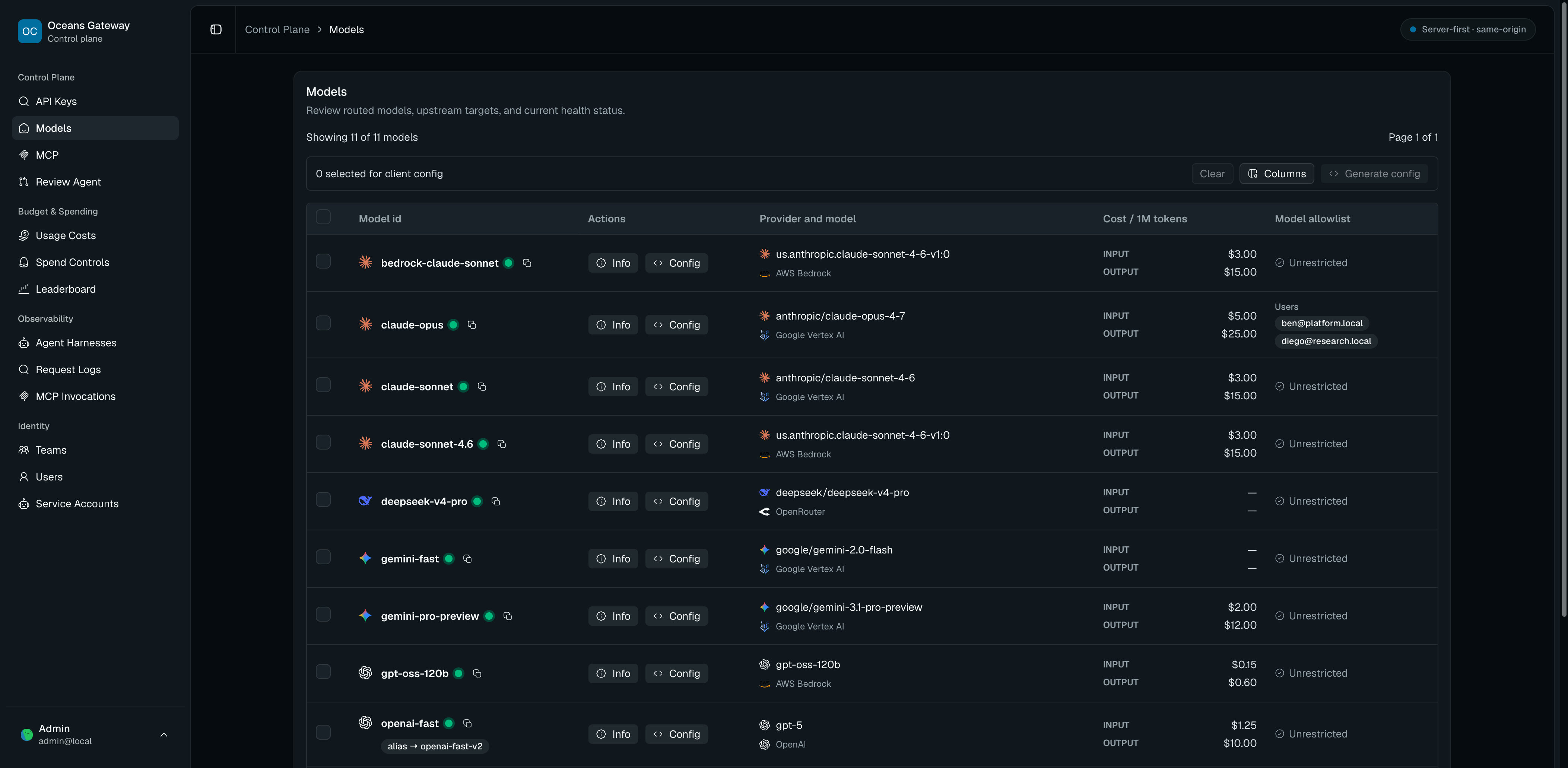
Task: Copy the claude-opus model id
Action: [472, 325]
